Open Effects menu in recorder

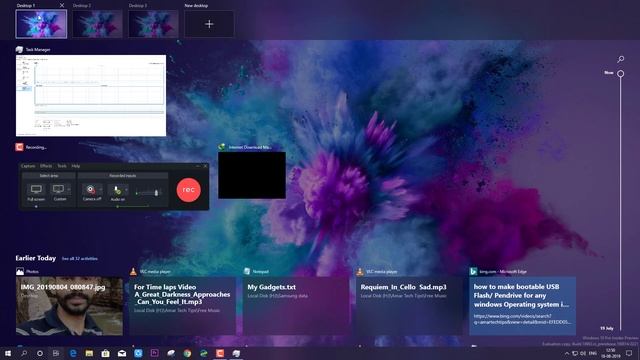[x=46, y=166]
